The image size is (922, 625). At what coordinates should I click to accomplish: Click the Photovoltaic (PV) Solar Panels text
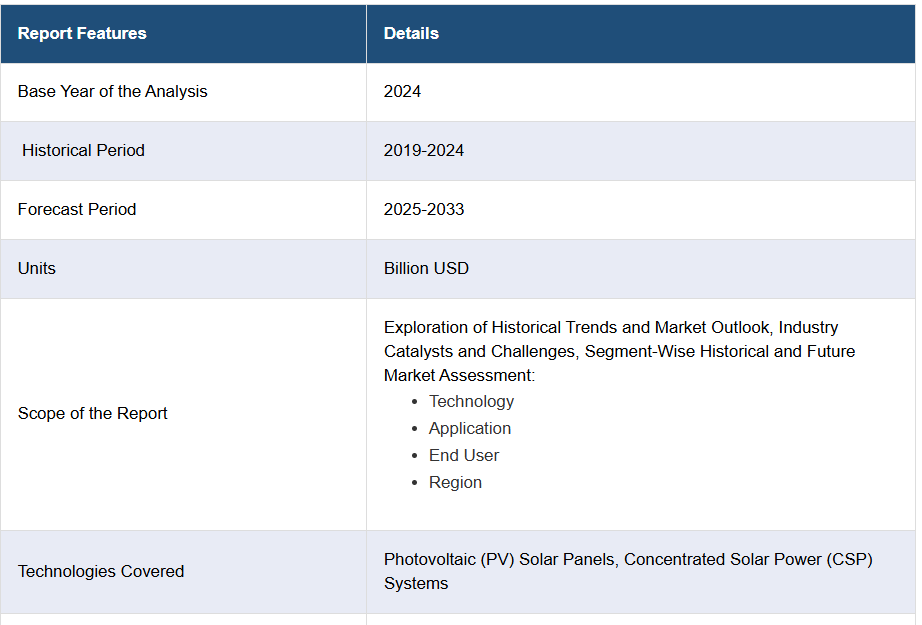(500, 559)
